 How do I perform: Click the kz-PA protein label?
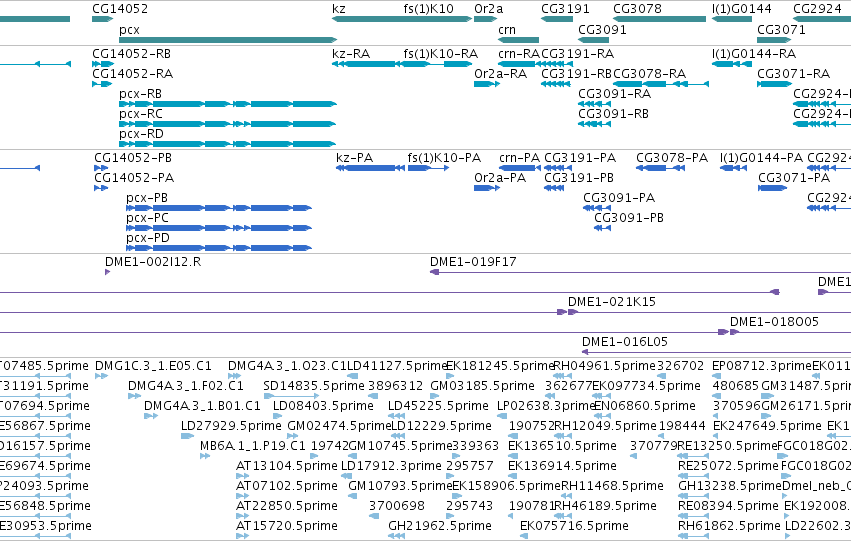point(354,158)
